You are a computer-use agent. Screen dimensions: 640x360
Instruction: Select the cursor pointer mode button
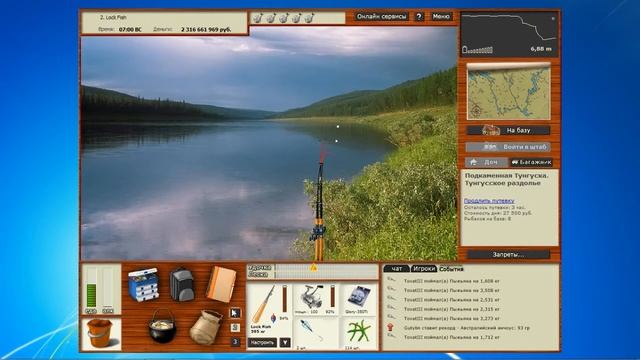[235, 313]
